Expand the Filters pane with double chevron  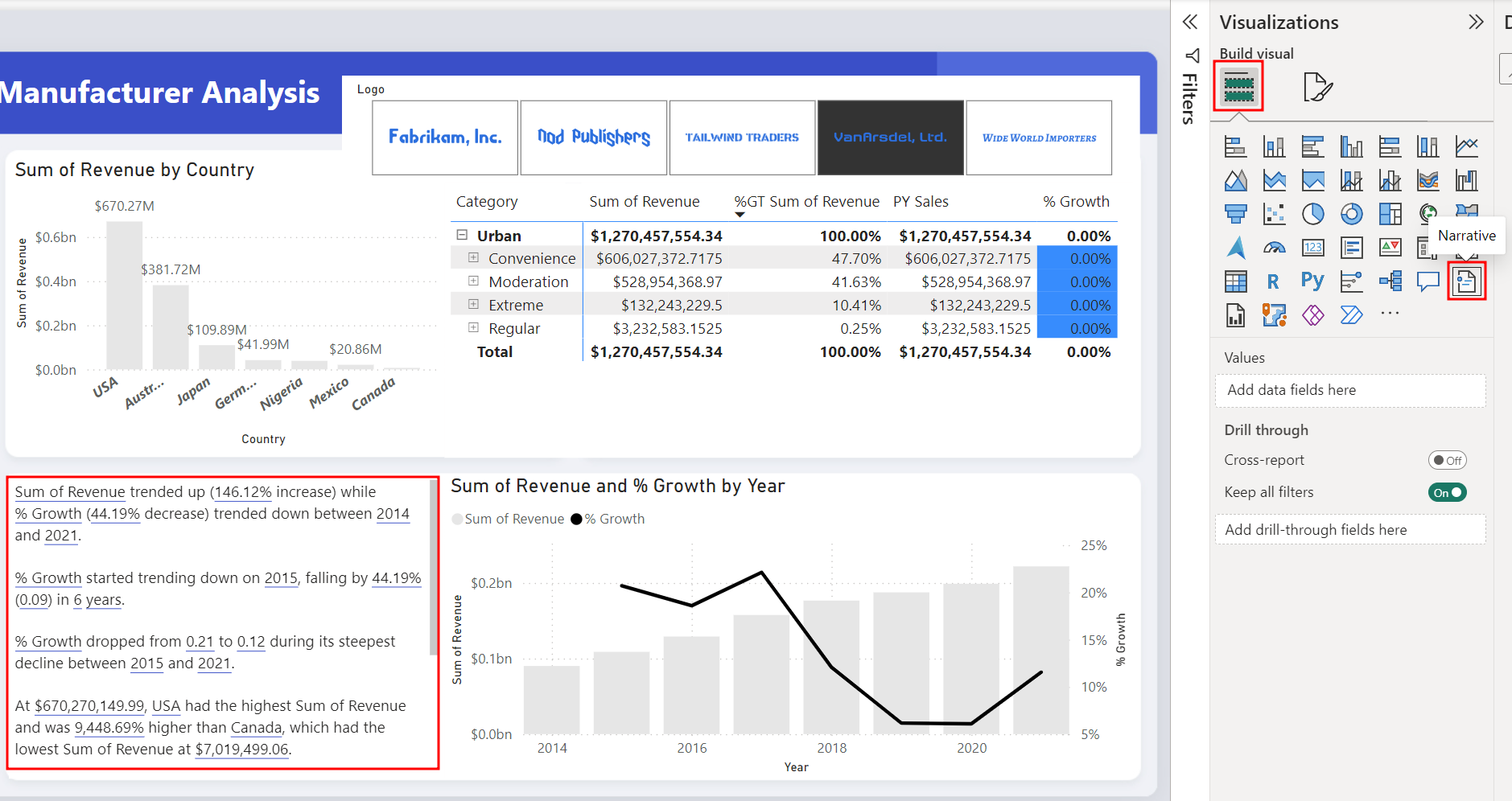coord(1190,22)
